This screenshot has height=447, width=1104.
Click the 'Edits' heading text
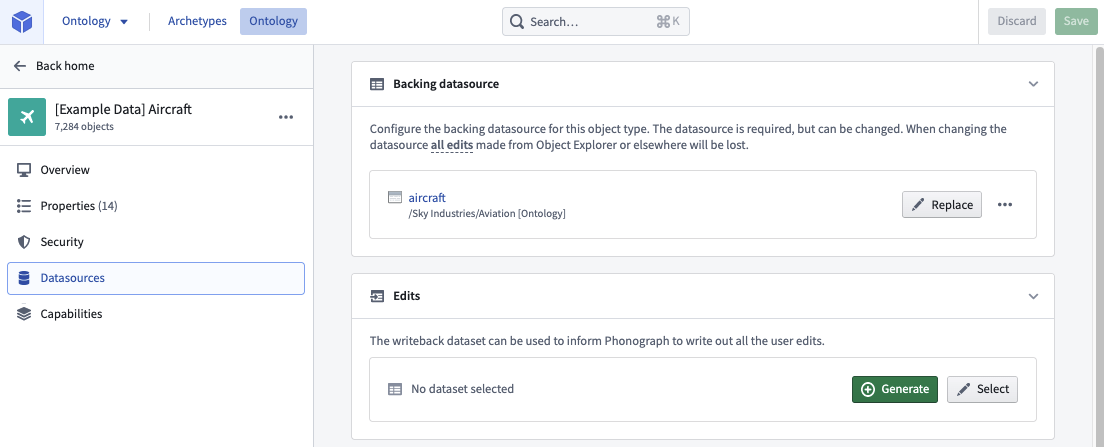tap(407, 296)
